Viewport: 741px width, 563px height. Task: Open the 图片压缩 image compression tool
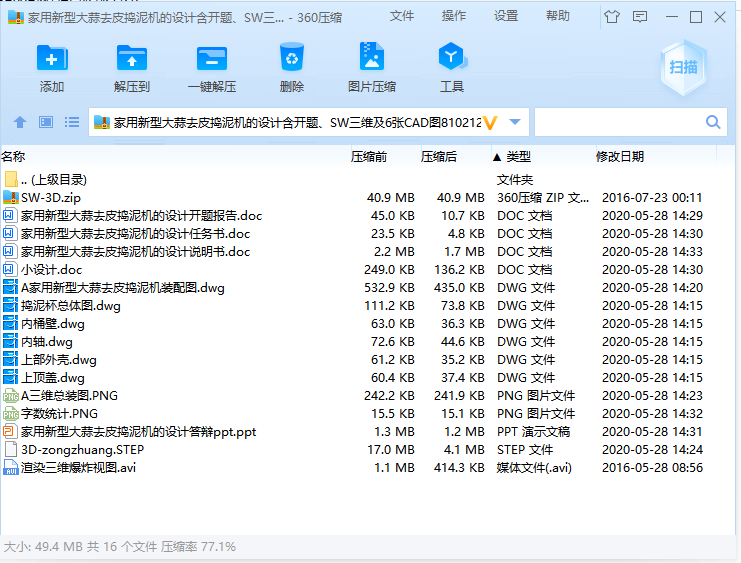point(372,57)
